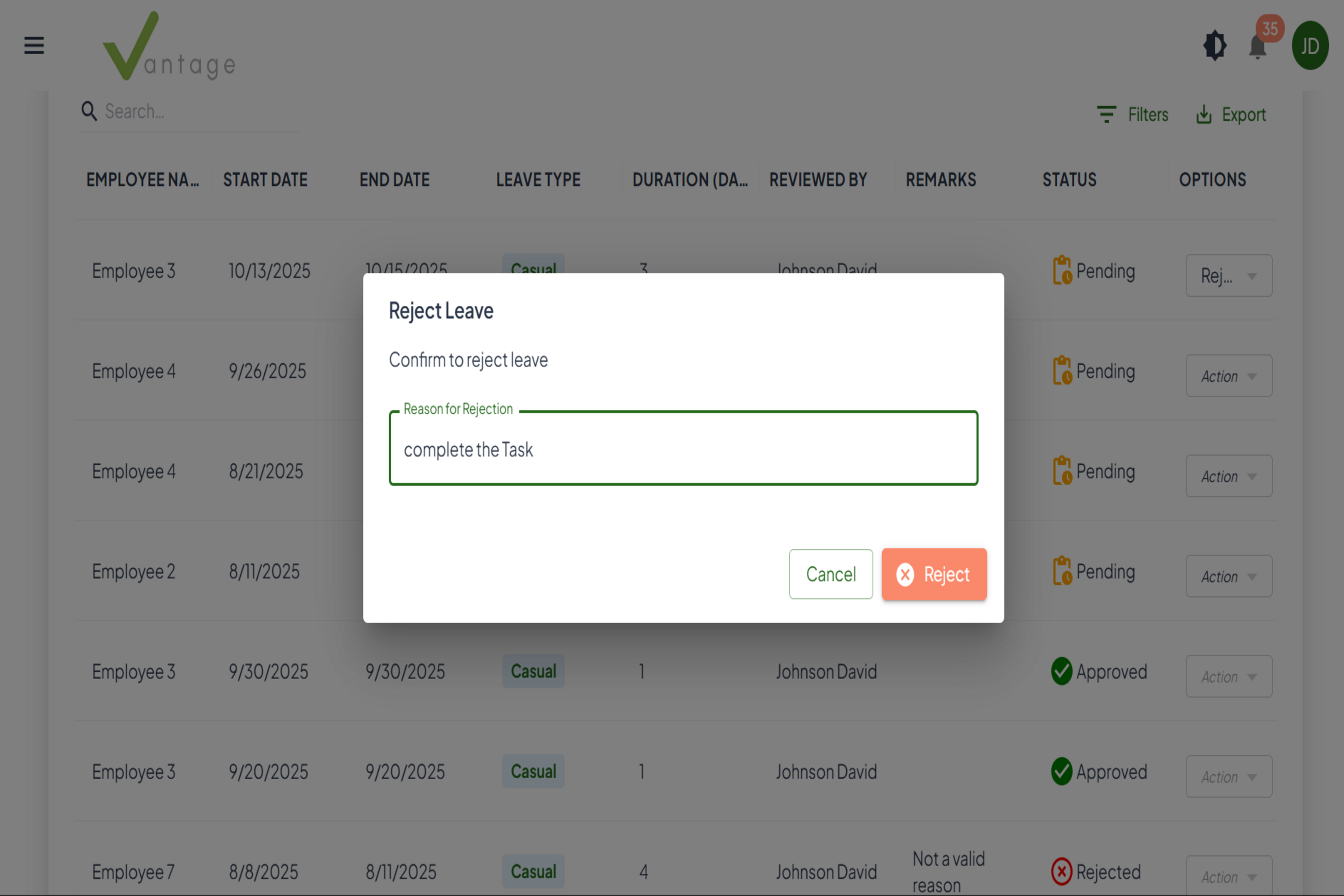This screenshot has height=896, width=1344.
Task: Open the Filters panel
Action: pyautogui.click(x=1133, y=114)
